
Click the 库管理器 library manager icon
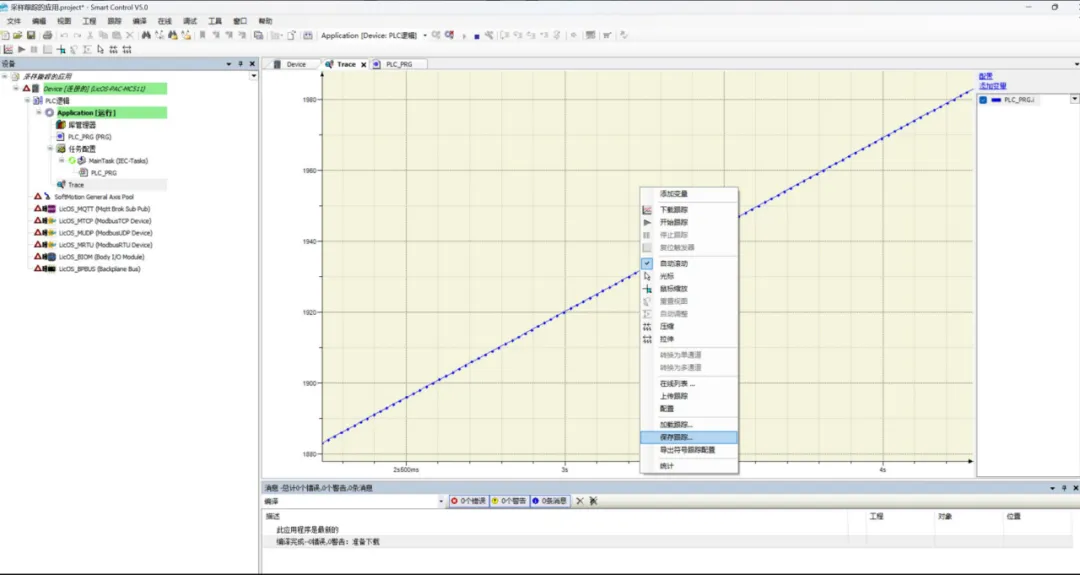coord(60,125)
